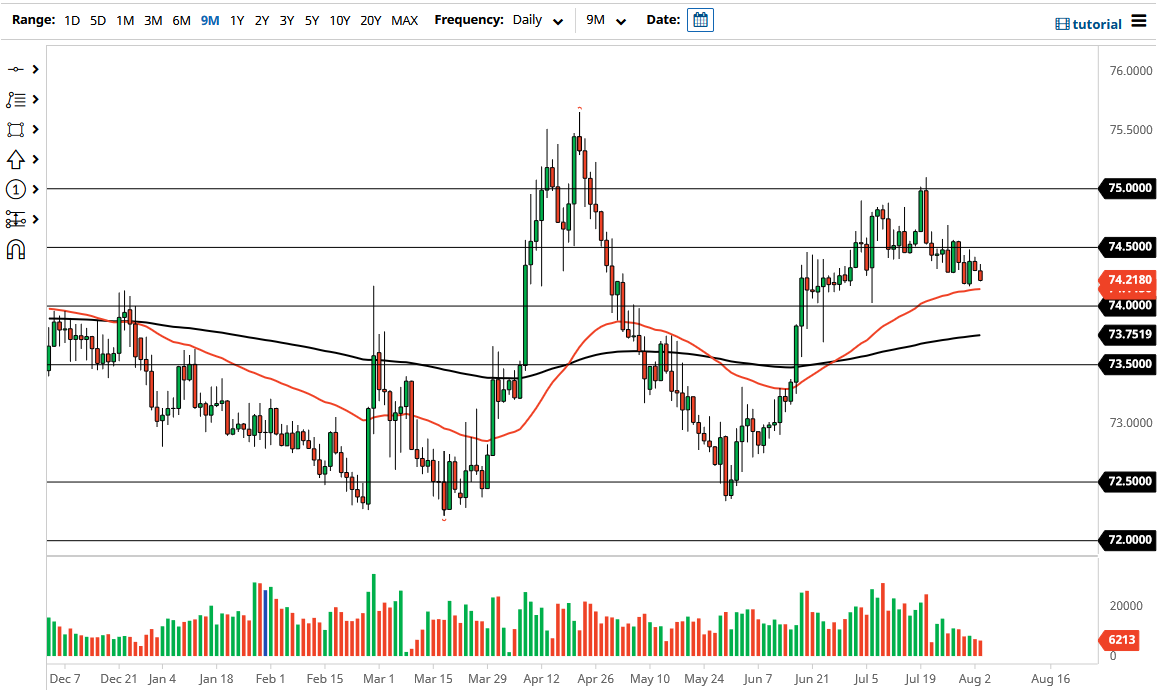The image size is (1160, 695).
Task: Switch to the MAX range
Action: pyautogui.click(x=405, y=20)
